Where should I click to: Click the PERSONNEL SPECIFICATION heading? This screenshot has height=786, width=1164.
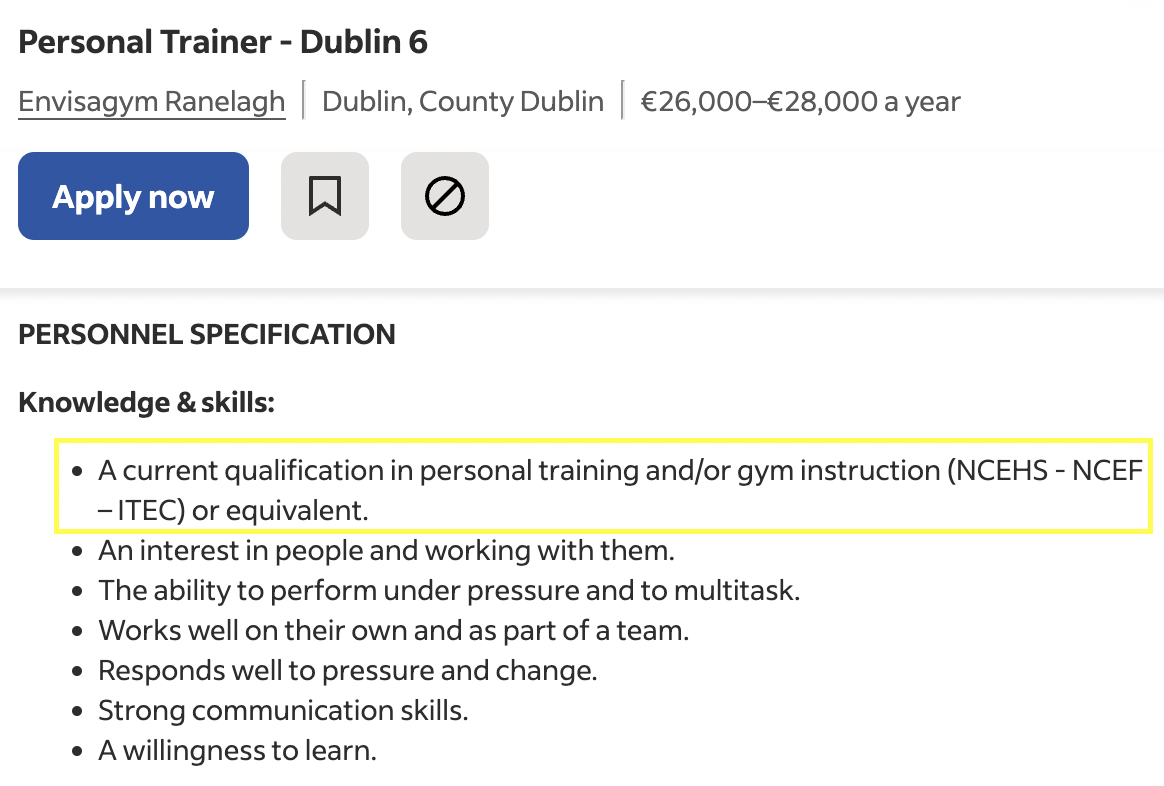(x=207, y=334)
